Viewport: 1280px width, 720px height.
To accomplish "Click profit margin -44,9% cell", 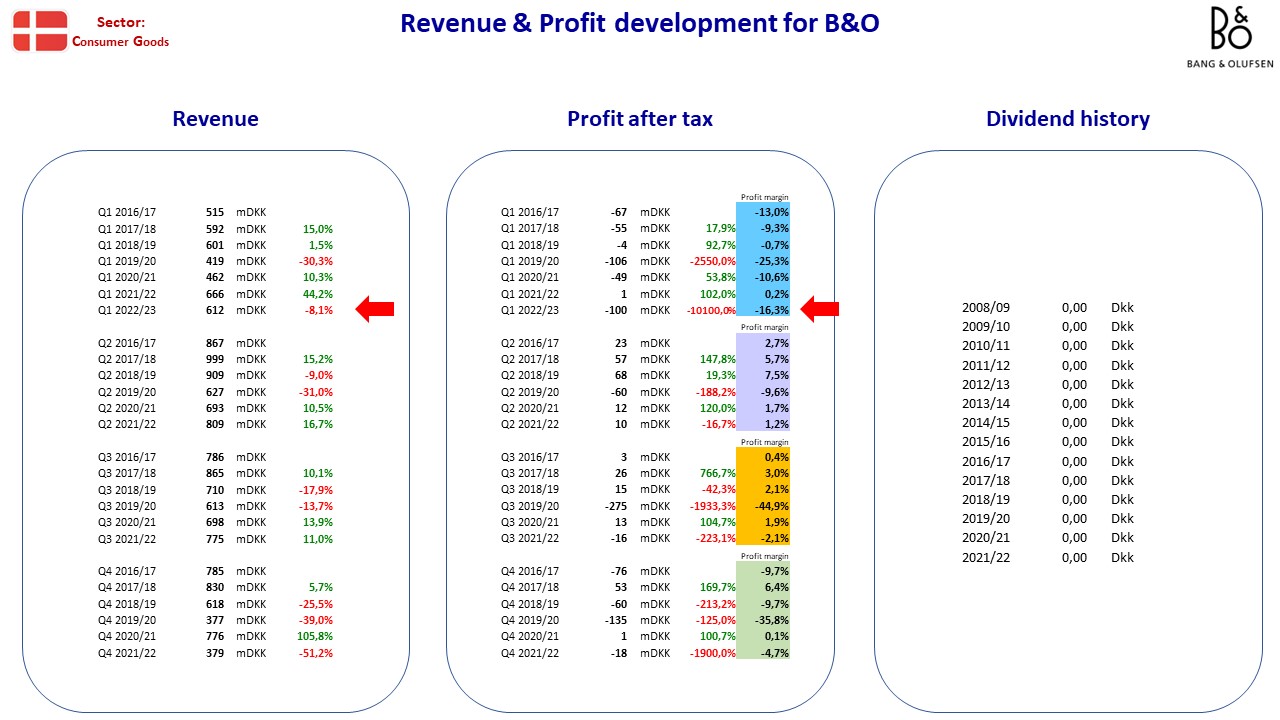I will coord(763,506).
